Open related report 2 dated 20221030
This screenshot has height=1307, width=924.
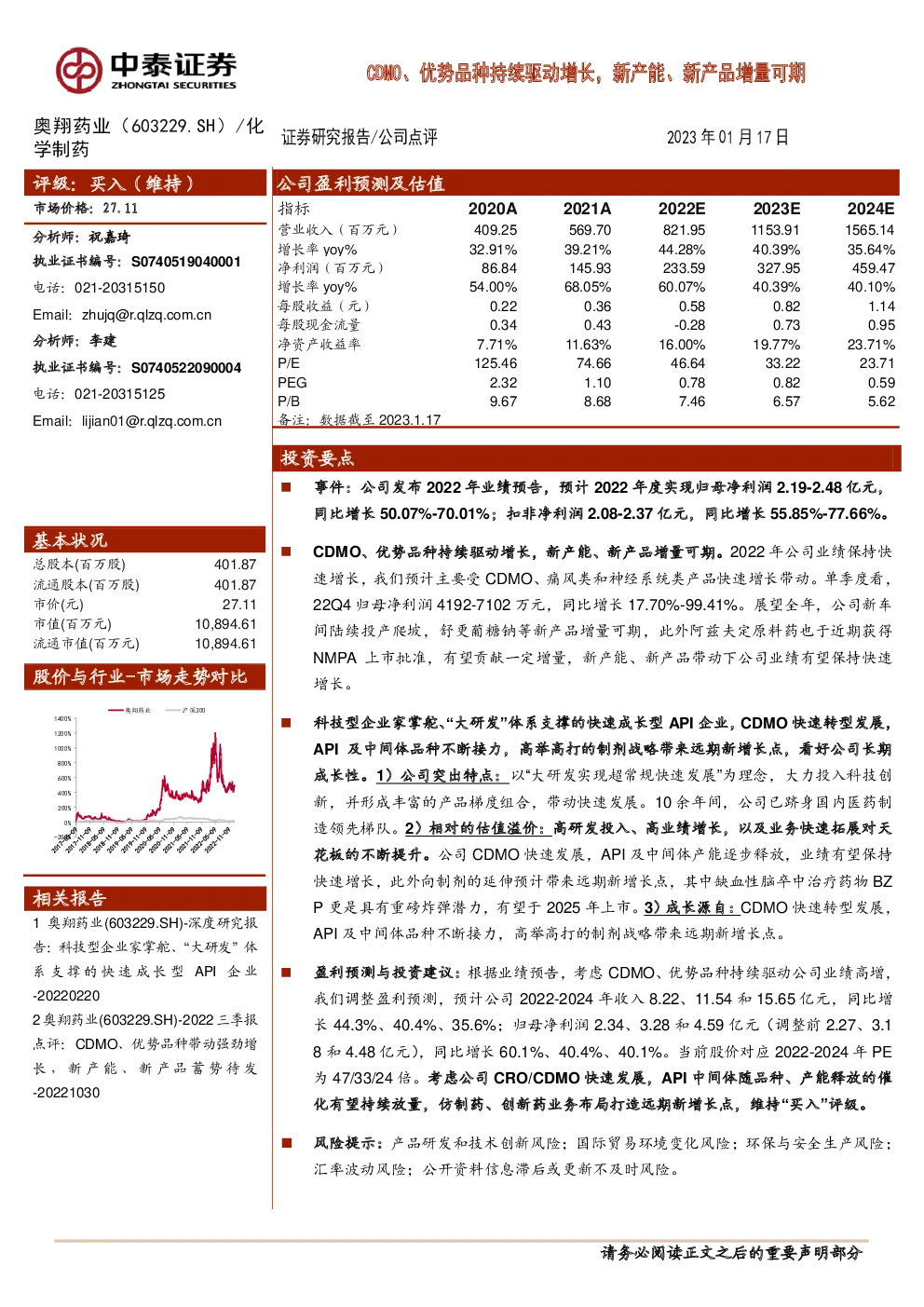pyautogui.click(x=145, y=1055)
